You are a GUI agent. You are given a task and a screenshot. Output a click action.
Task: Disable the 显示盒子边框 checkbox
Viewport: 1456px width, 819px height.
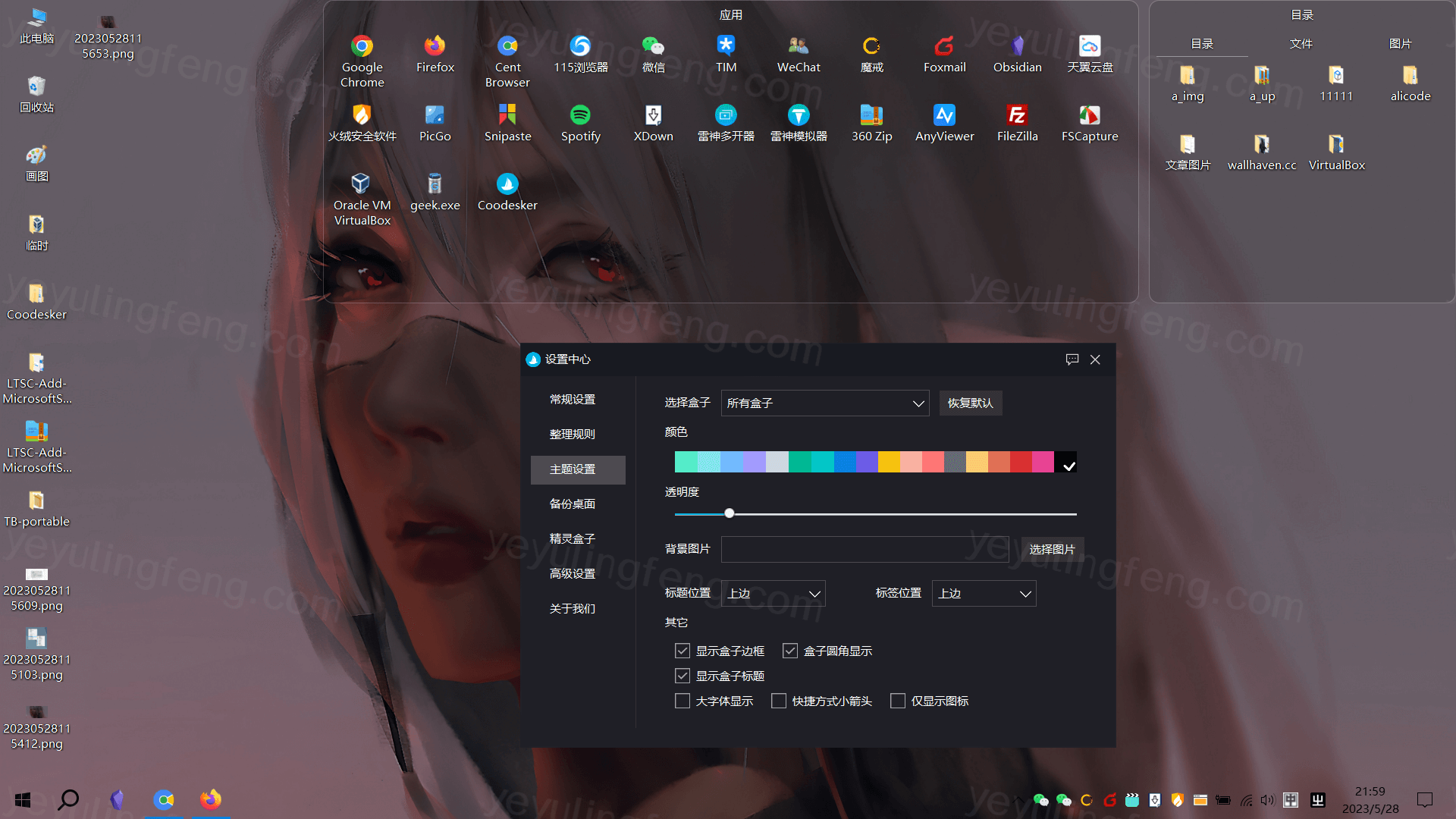(x=682, y=651)
